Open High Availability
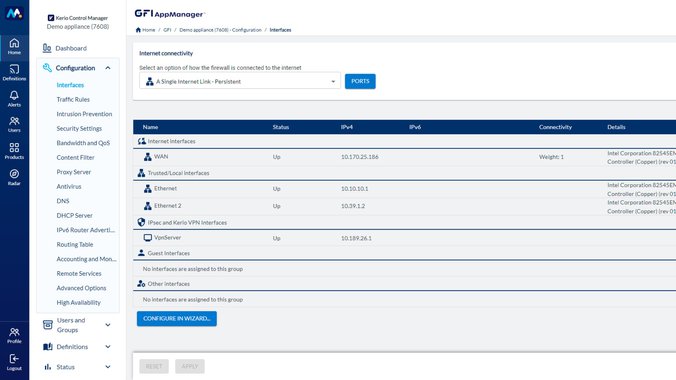The width and height of the screenshot is (676, 380). [78, 302]
